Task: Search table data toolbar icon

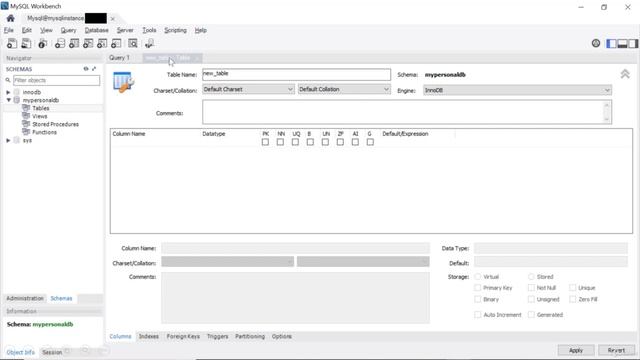Action: pyautogui.click(x=133, y=43)
